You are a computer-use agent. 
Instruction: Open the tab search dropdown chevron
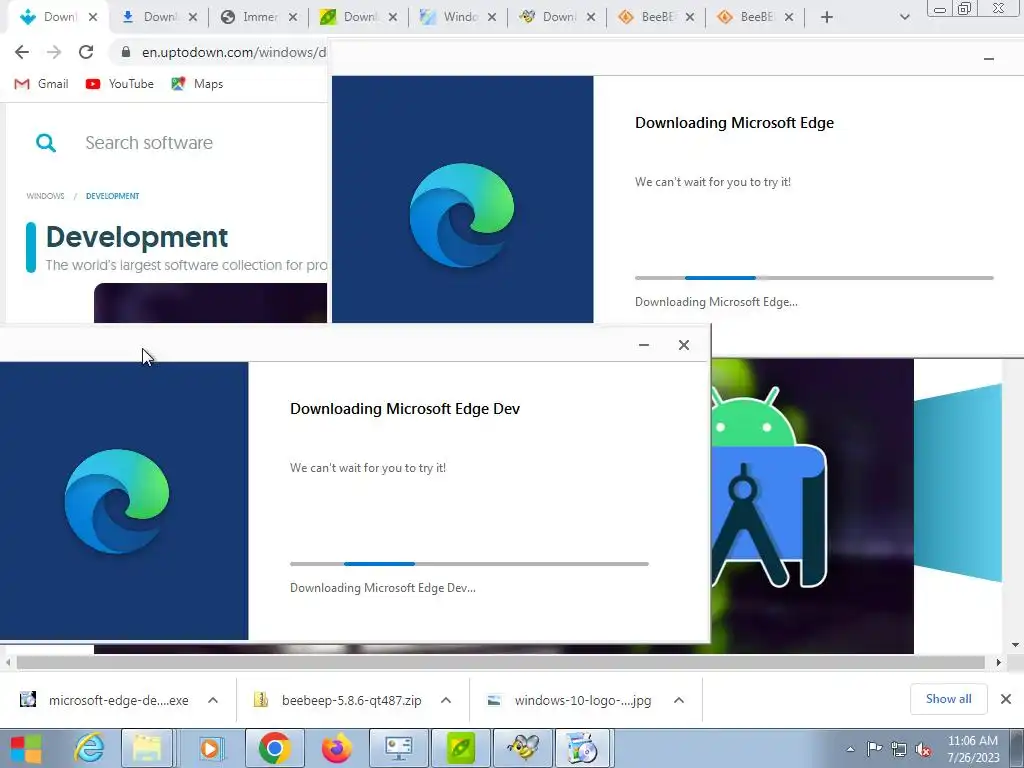[904, 17]
